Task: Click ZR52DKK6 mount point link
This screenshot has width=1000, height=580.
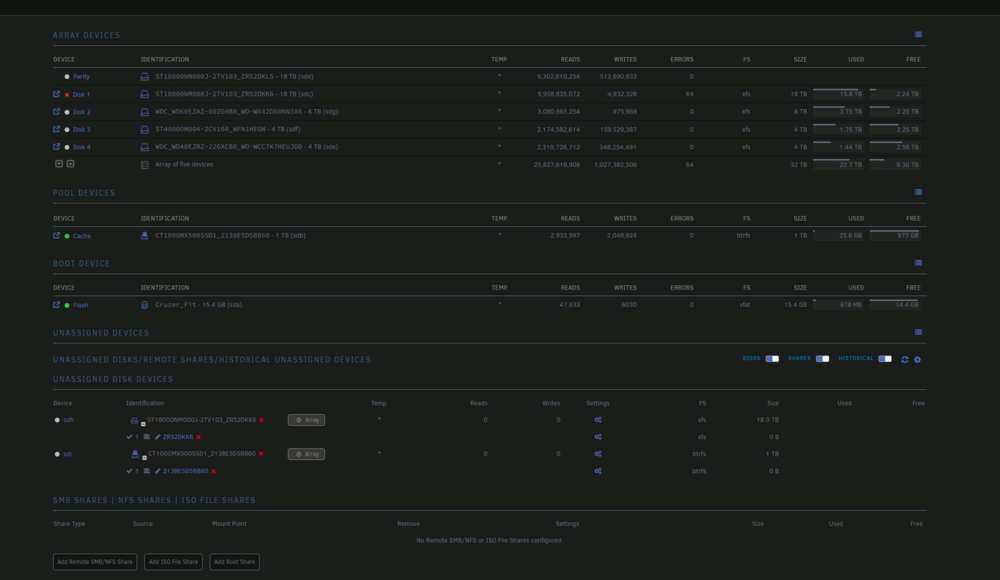Action: 178,437
